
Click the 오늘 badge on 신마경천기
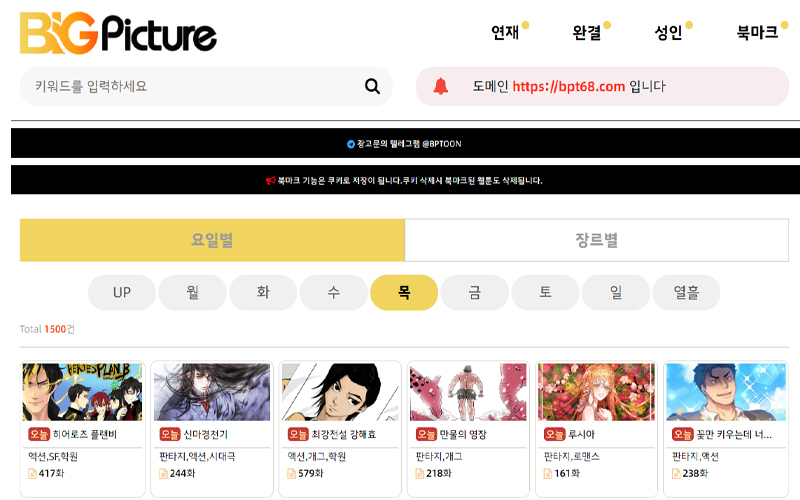click(170, 434)
